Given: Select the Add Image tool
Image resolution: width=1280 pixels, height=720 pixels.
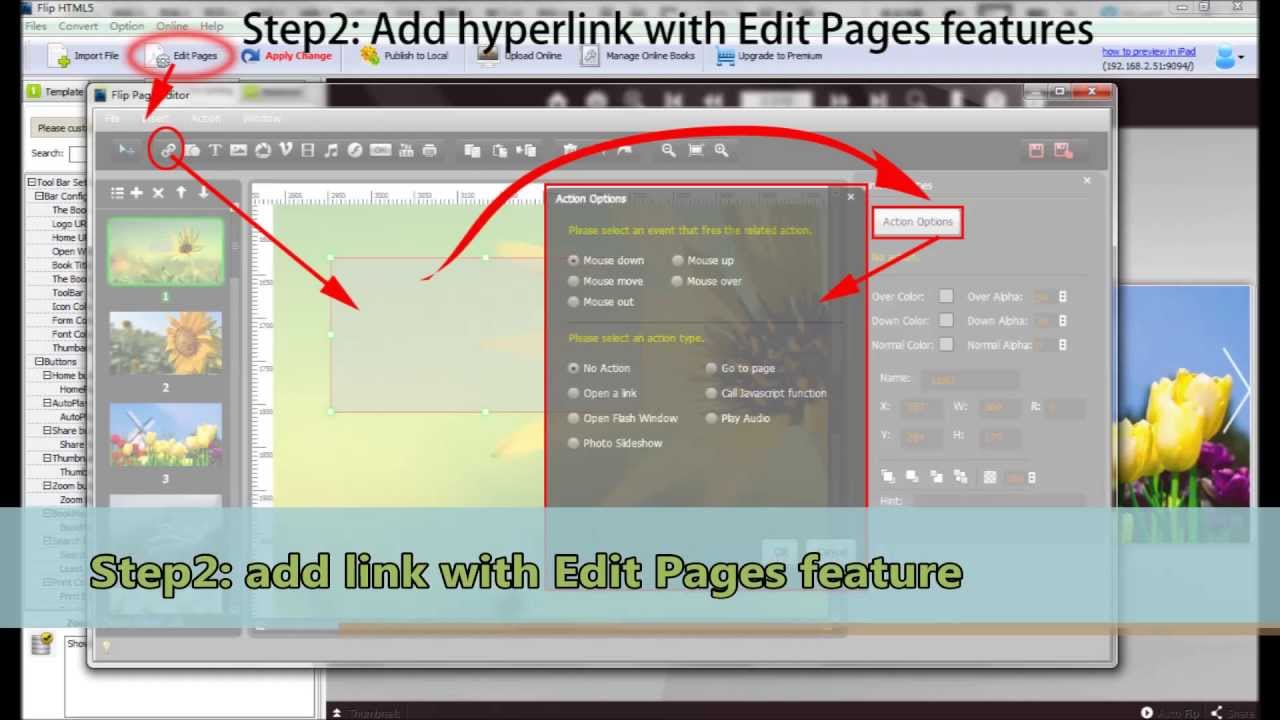Looking at the screenshot, I should click(x=238, y=150).
